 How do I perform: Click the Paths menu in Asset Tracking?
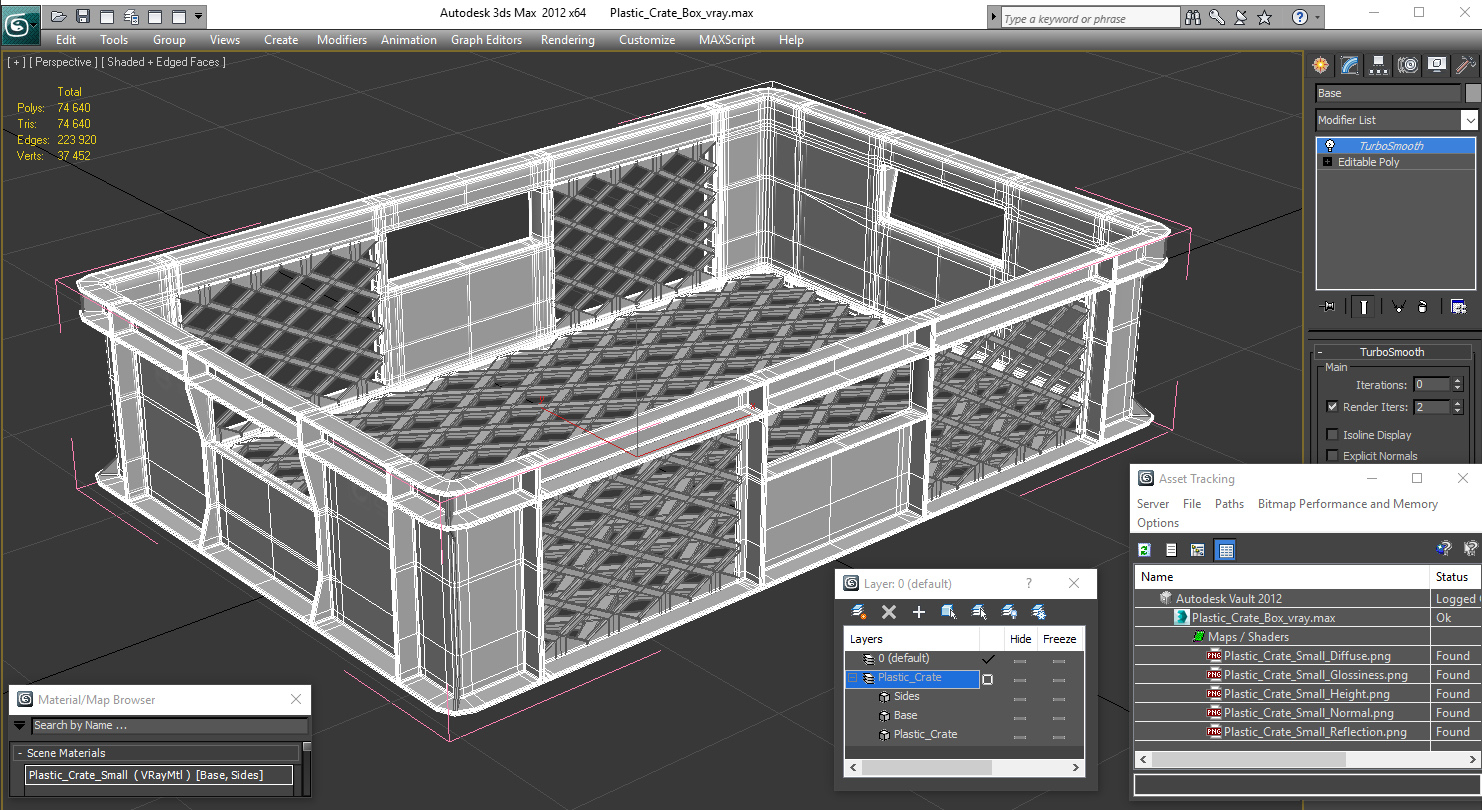pyautogui.click(x=1229, y=504)
